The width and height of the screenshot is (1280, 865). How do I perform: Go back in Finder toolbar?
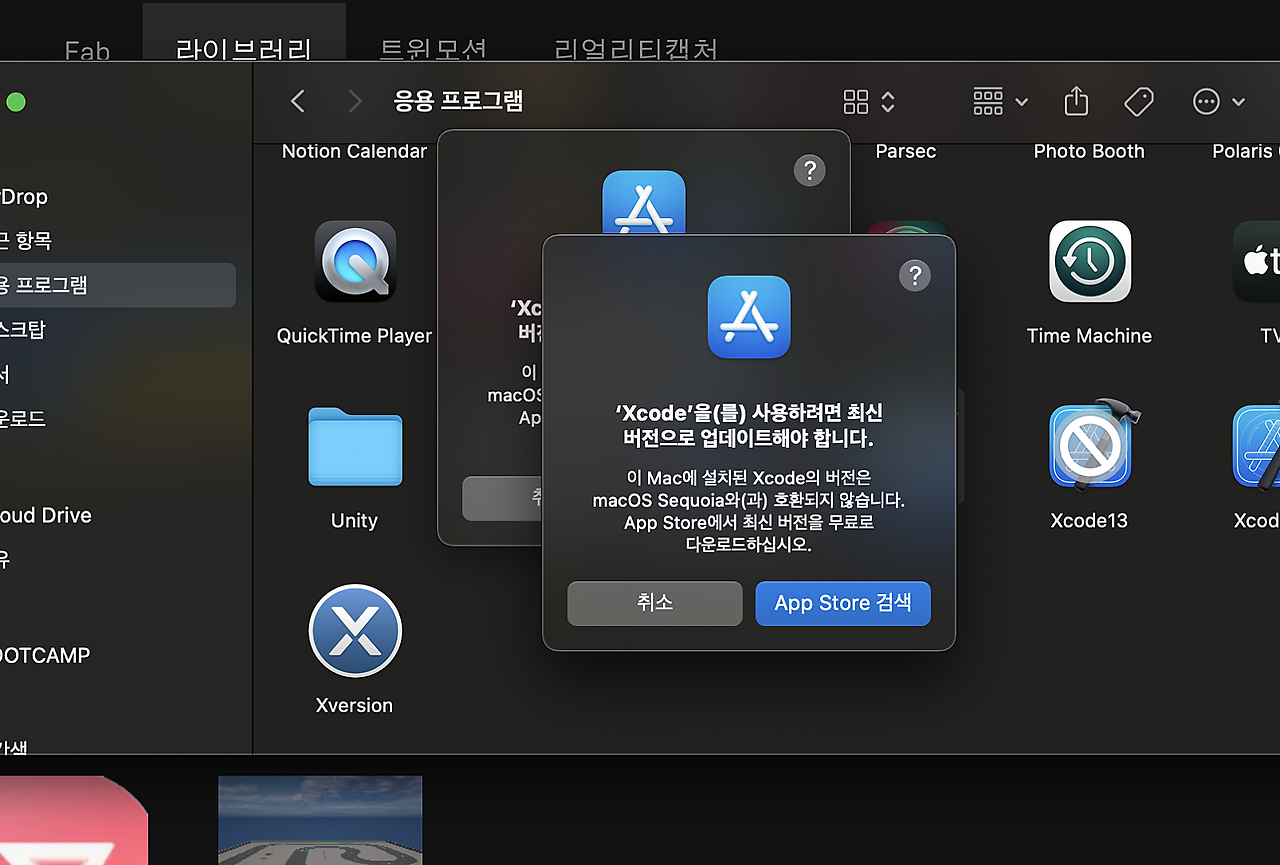click(x=297, y=101)
